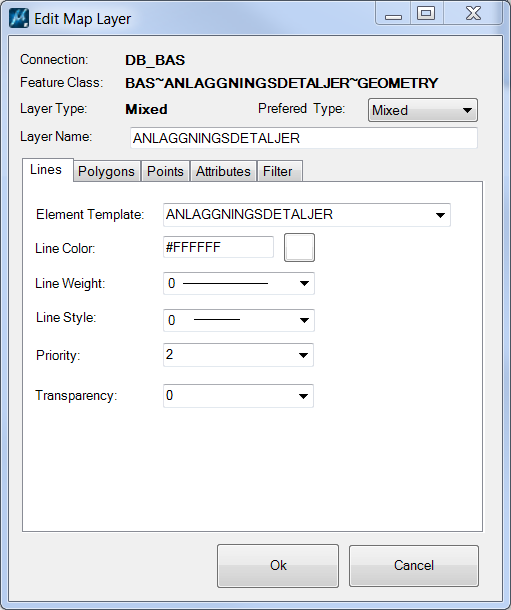The image size is (511, 610).
Task: Open the Prefered Type dropdown
Action: tap(423, 110)
